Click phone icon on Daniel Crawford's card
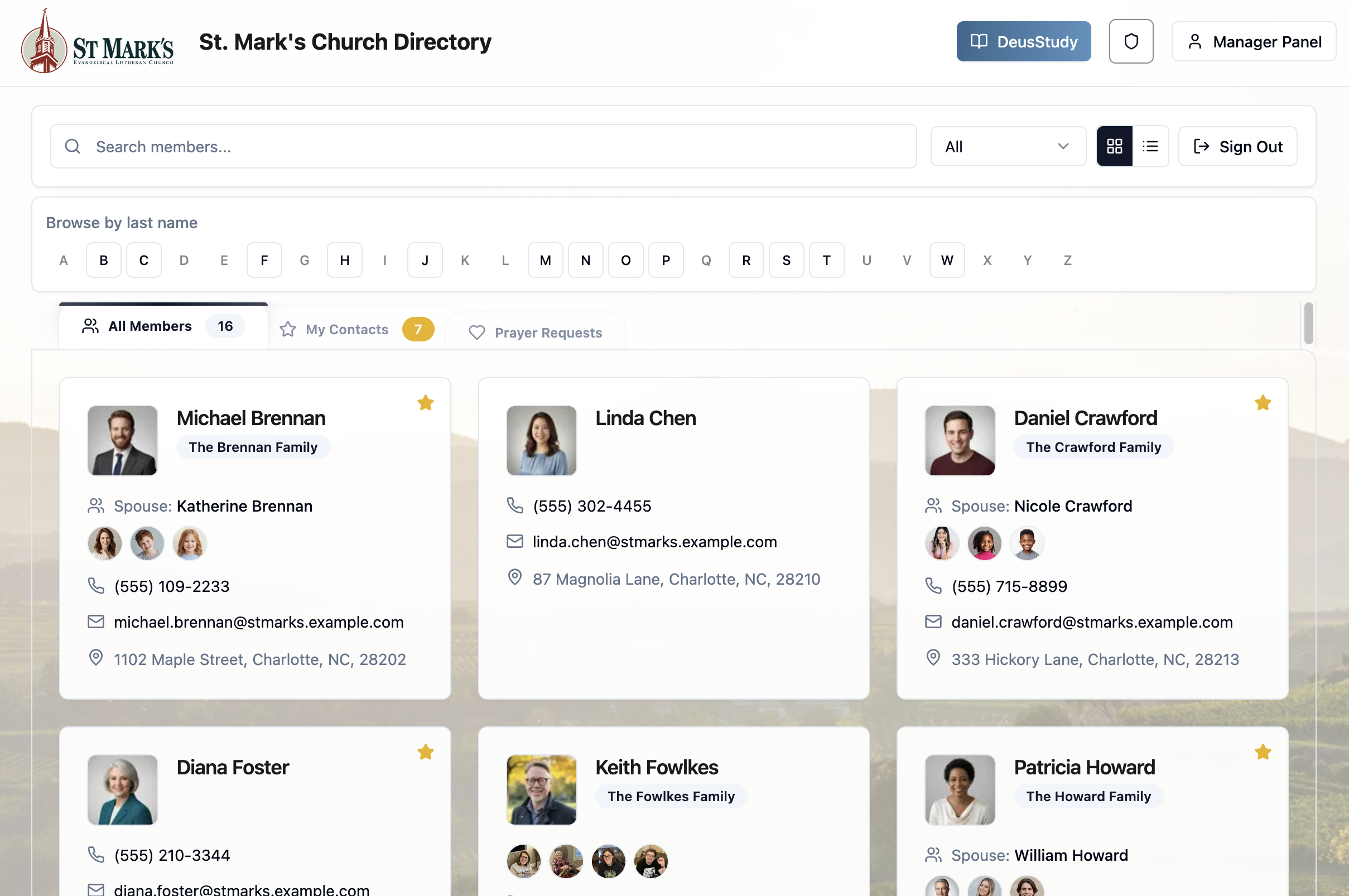Viewport: 1349px width, 896px height. click(x=932, y=586)
